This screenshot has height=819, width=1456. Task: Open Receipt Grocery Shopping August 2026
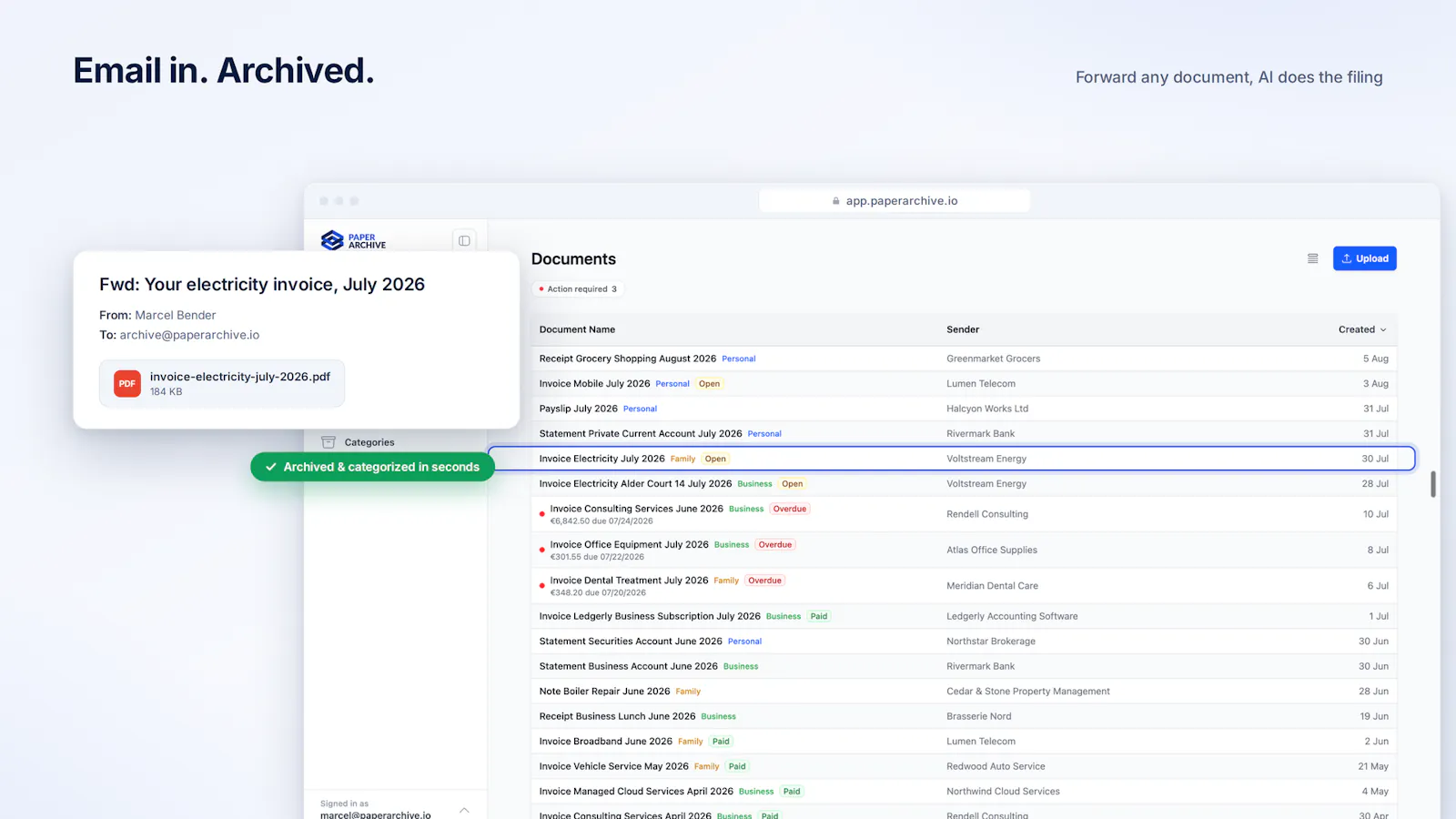point(628,359)
